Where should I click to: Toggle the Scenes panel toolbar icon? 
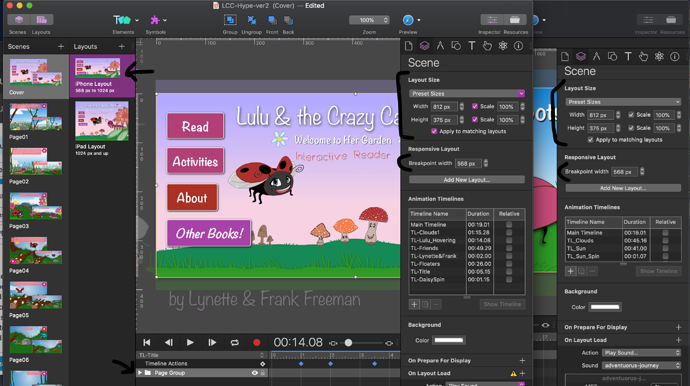pos(19,20)
